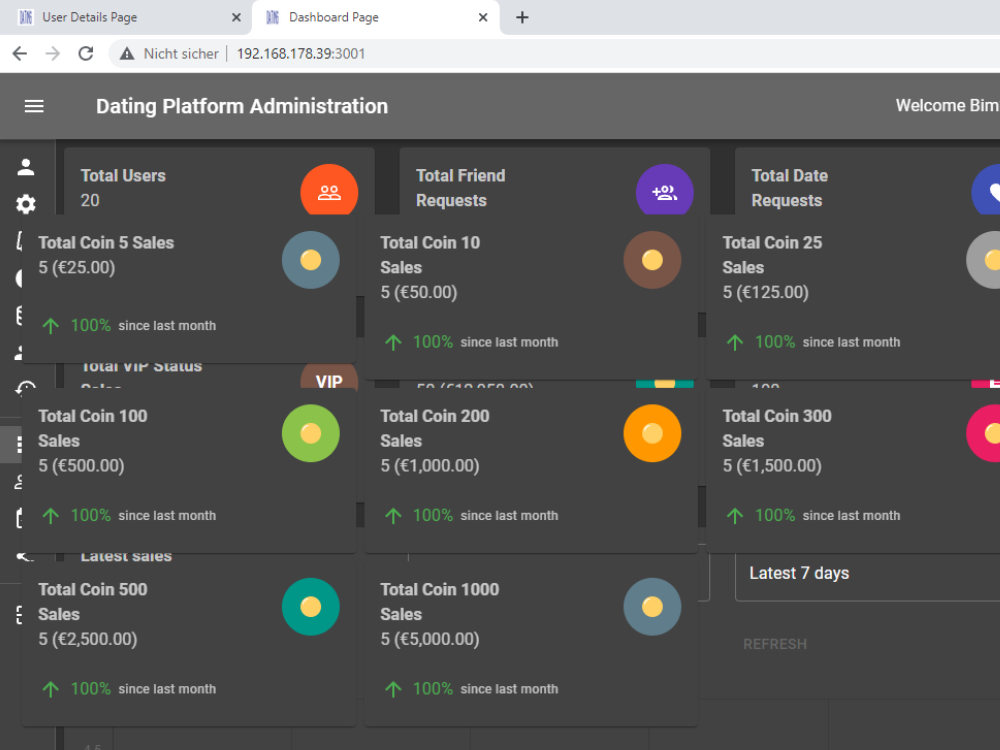Open the settings gear in sidebar
Image resolution: width=1000 pixels, height=750 pixels.
tap(26, 204)
